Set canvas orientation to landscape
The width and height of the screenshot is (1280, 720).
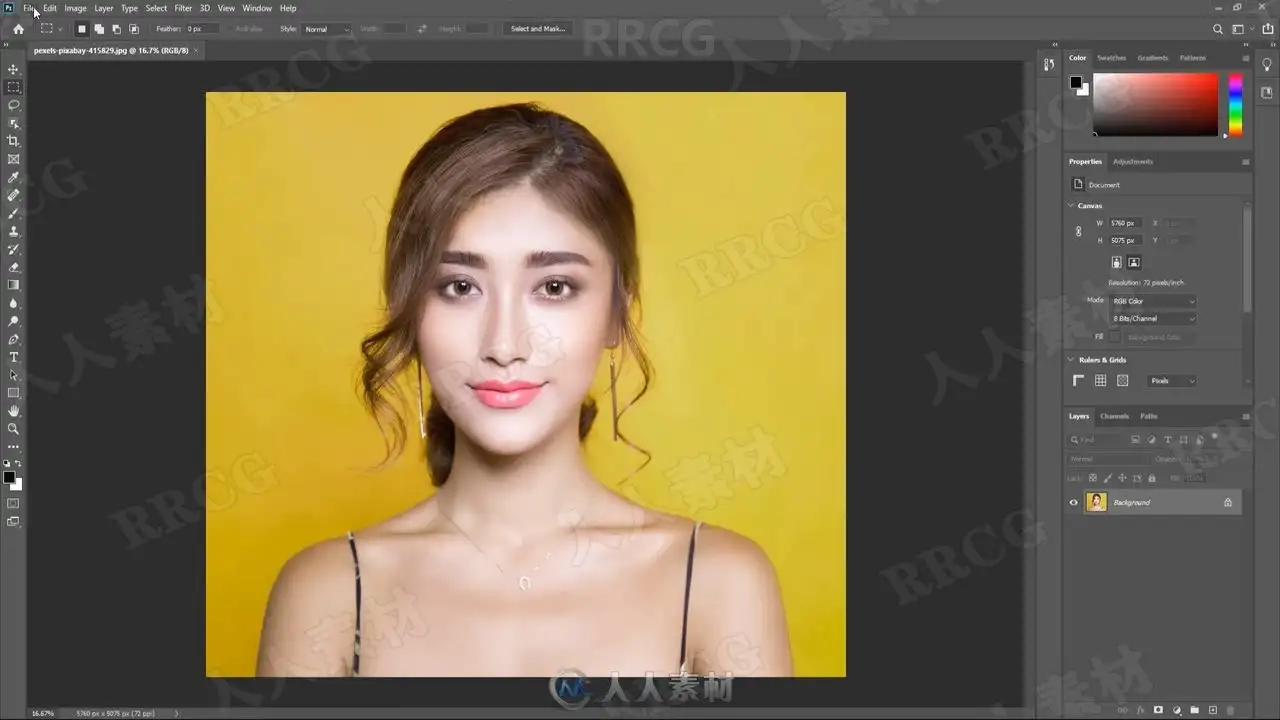point(1134,262)
